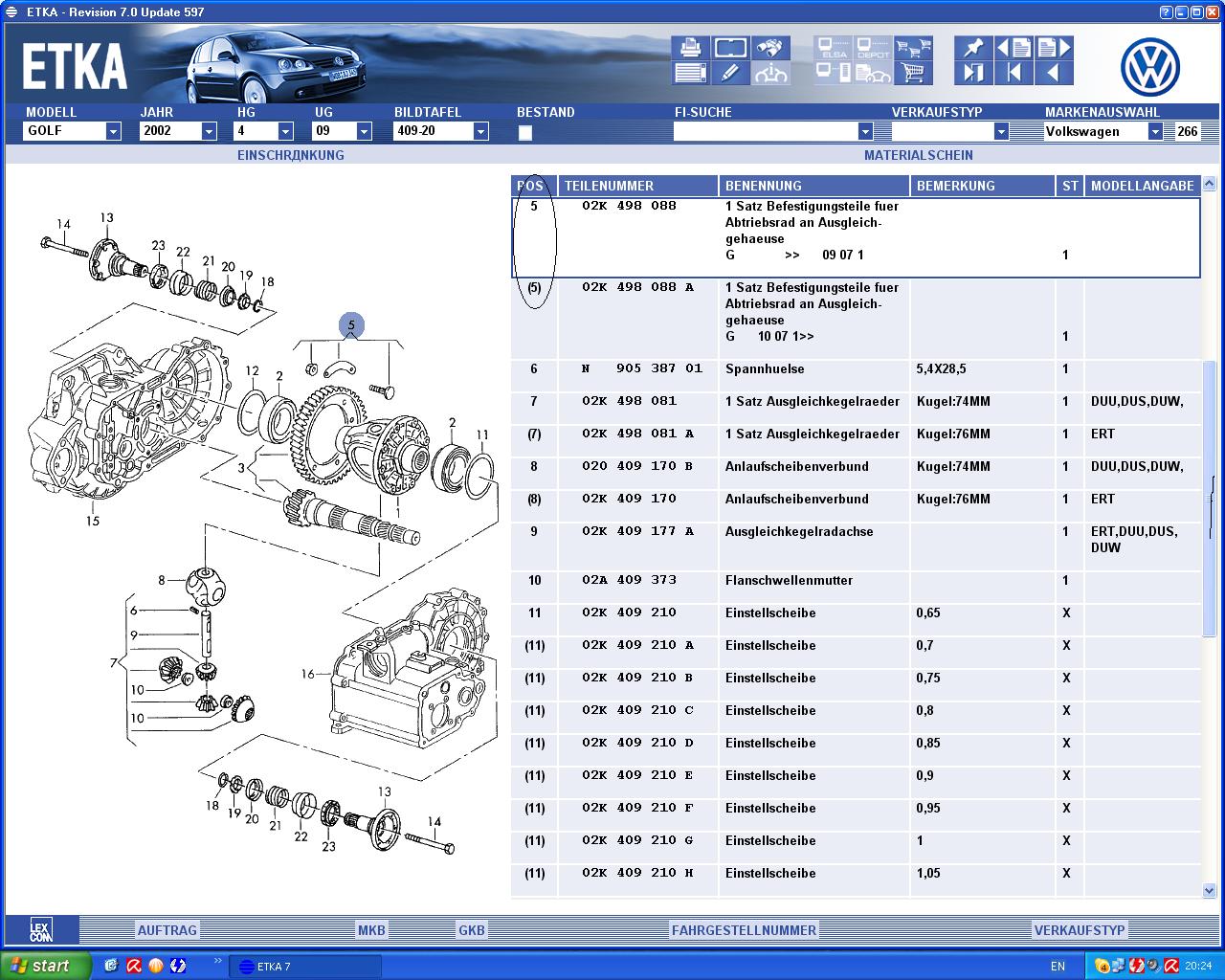Click the multiple shopping carts icon
The height and width of the screenshot is (980, 1225).
click(913, 48)
